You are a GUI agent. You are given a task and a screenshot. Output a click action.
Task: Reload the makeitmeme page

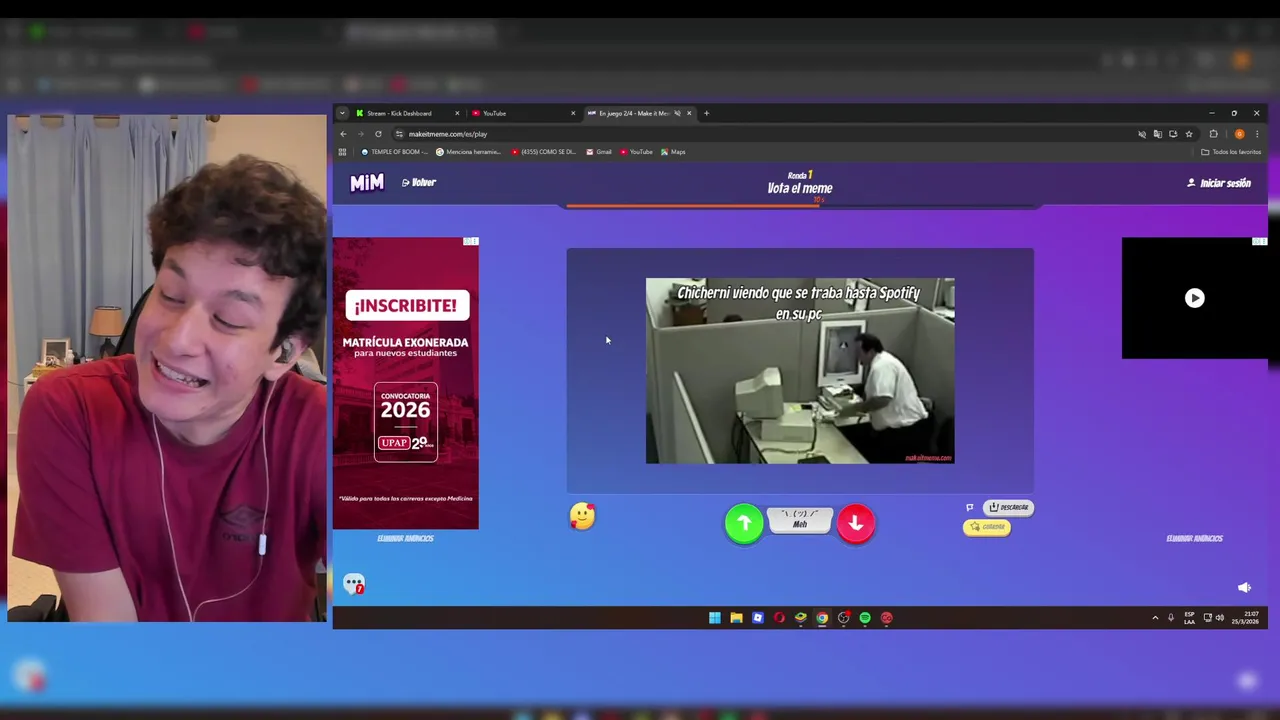(378, 134)
